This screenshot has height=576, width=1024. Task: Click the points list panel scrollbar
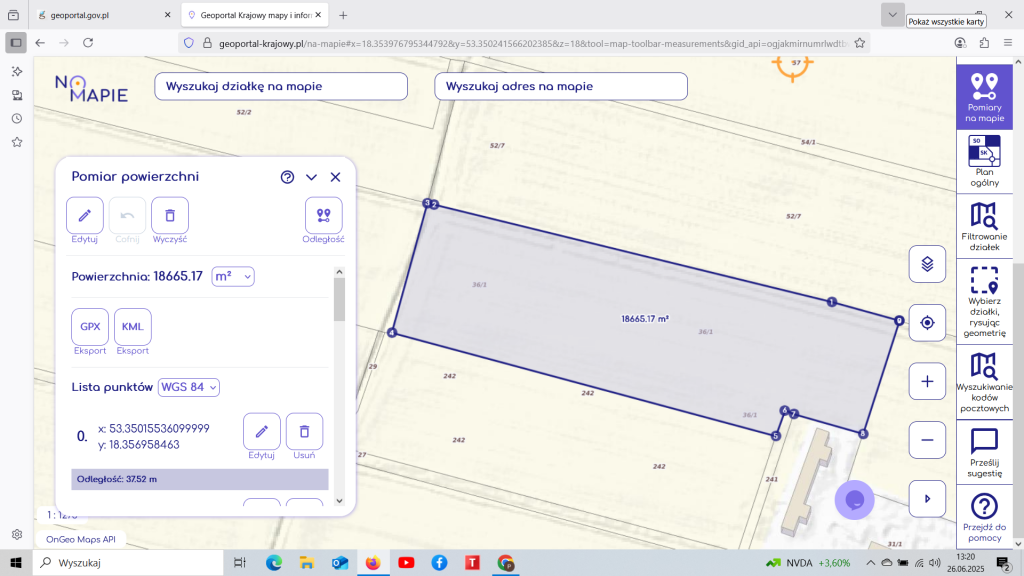339,300
